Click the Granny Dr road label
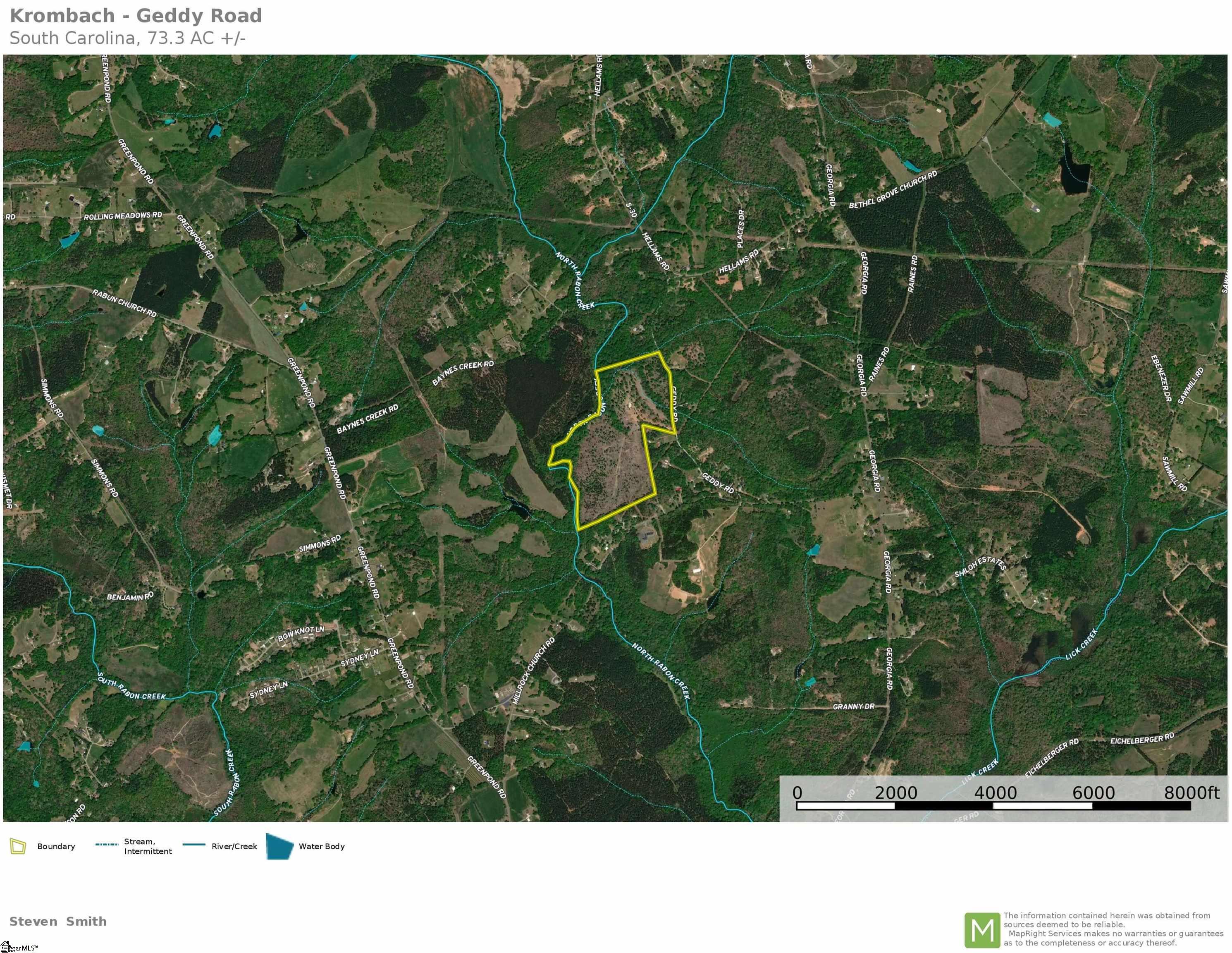The width and height of the screenshot is (1232, 953). coord(853,706)
